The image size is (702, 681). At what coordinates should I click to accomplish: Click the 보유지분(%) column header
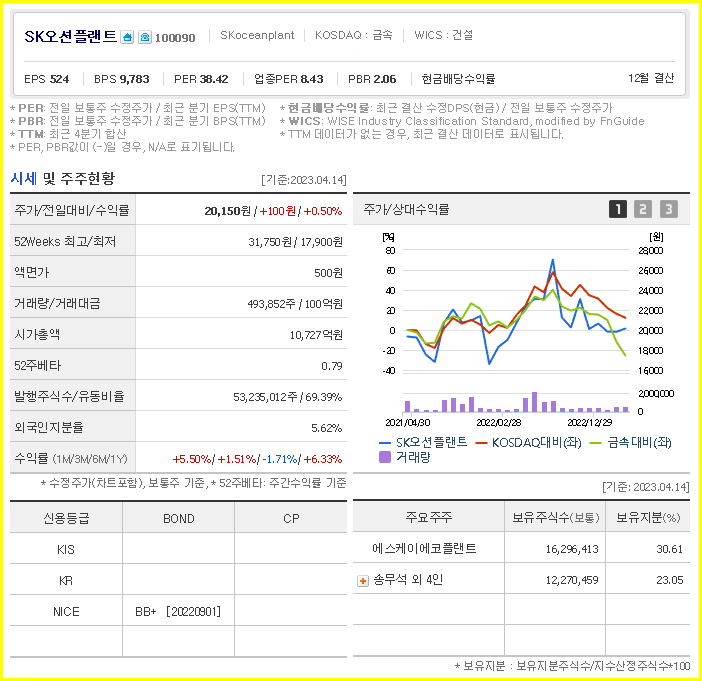[648, 518]
